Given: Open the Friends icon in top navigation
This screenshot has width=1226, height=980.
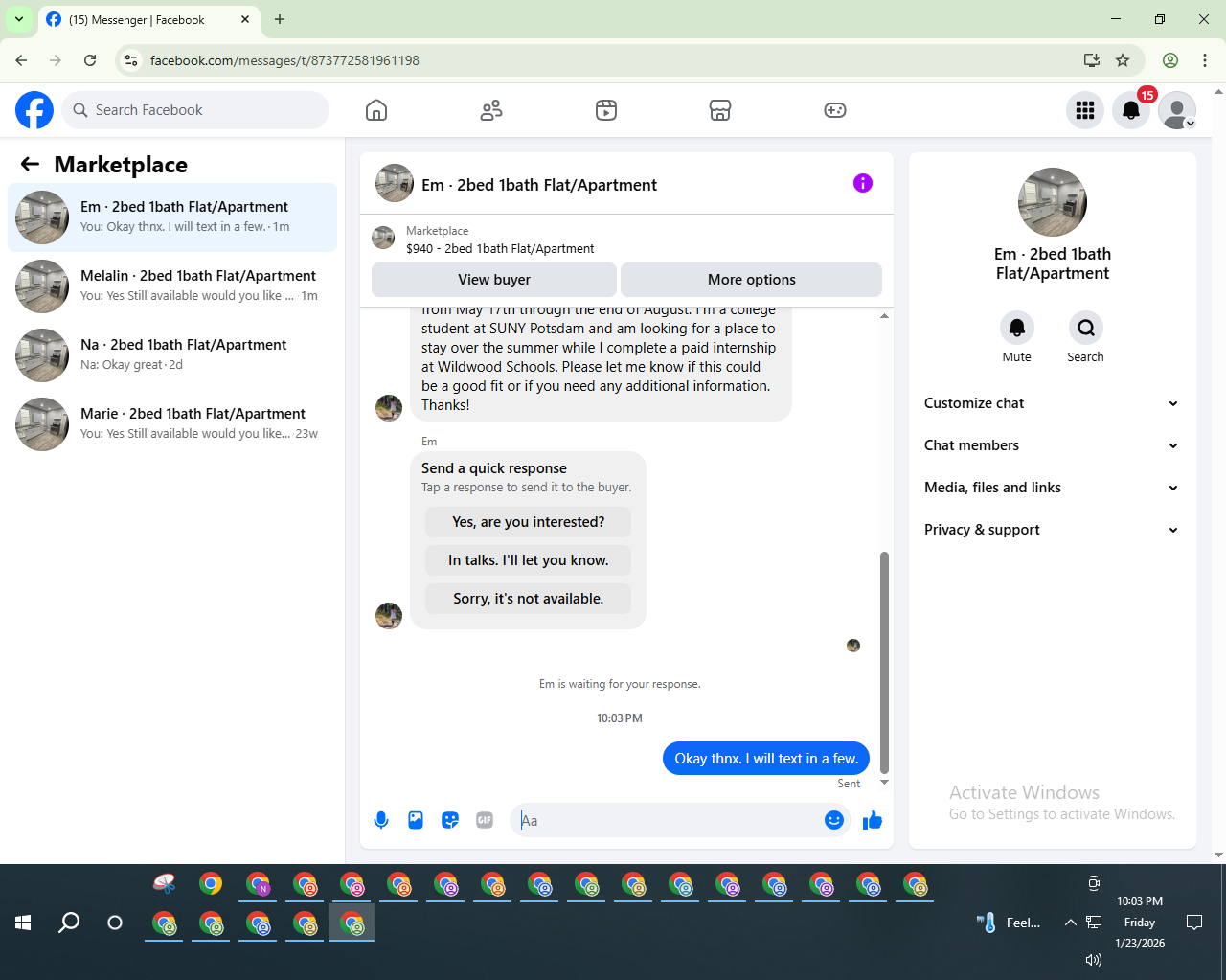Looking at the screenshot, I should 491,110.
